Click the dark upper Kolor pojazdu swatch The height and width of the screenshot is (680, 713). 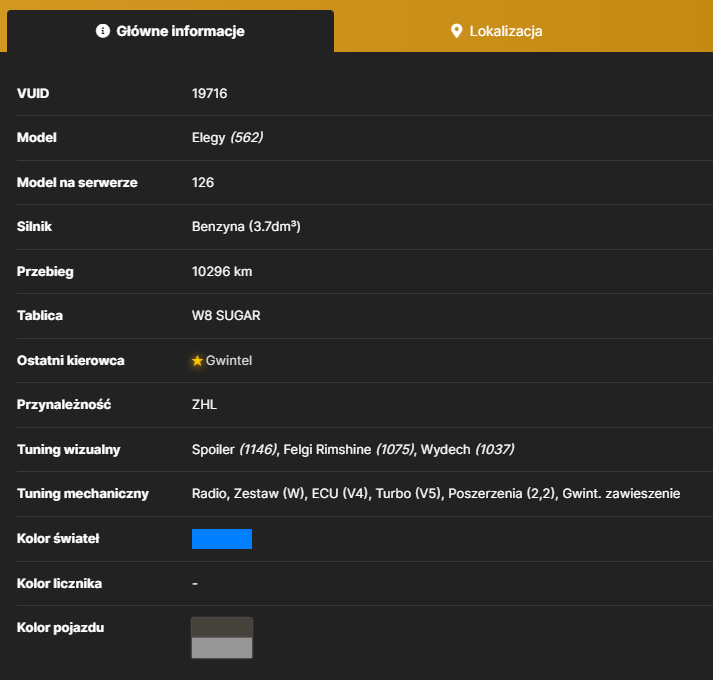pos(222,628)
